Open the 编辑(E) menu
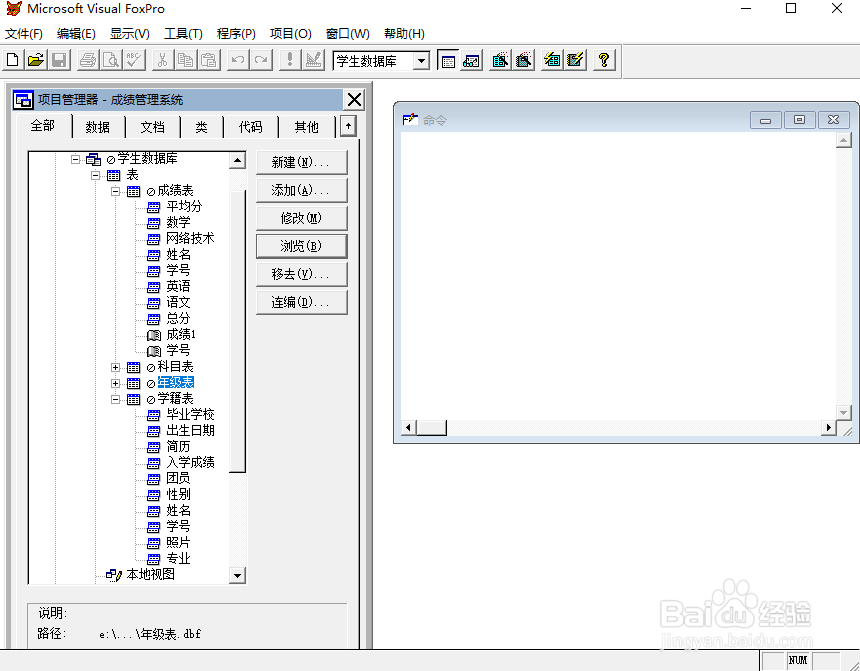This screenshot has height=671, width=860. coord(76,33)
